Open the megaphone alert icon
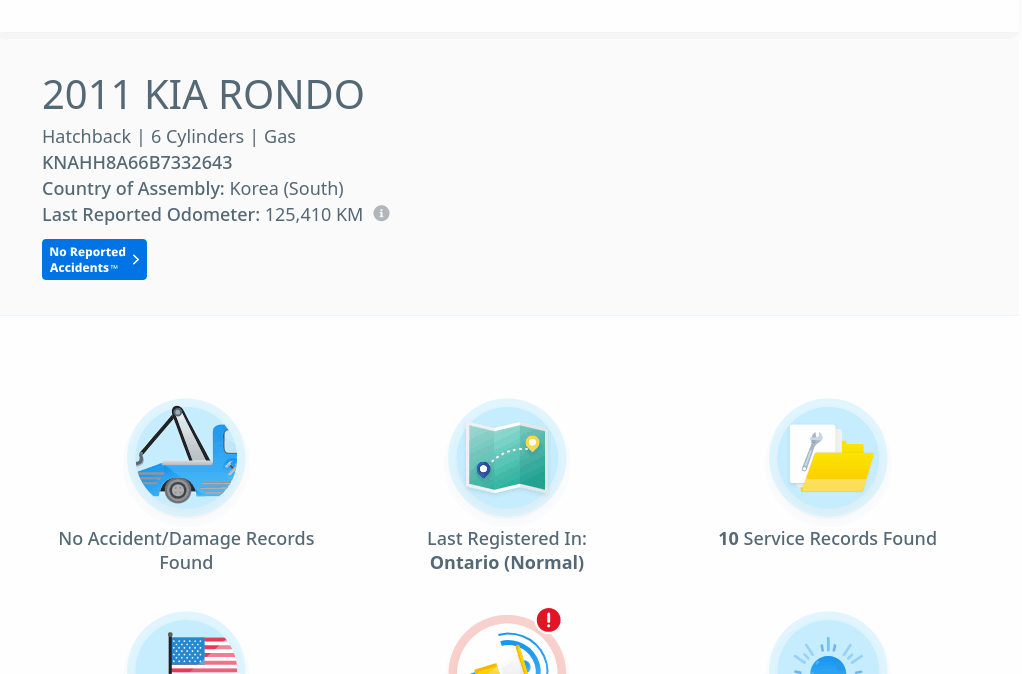The image size is (1022, 674). 507,645
